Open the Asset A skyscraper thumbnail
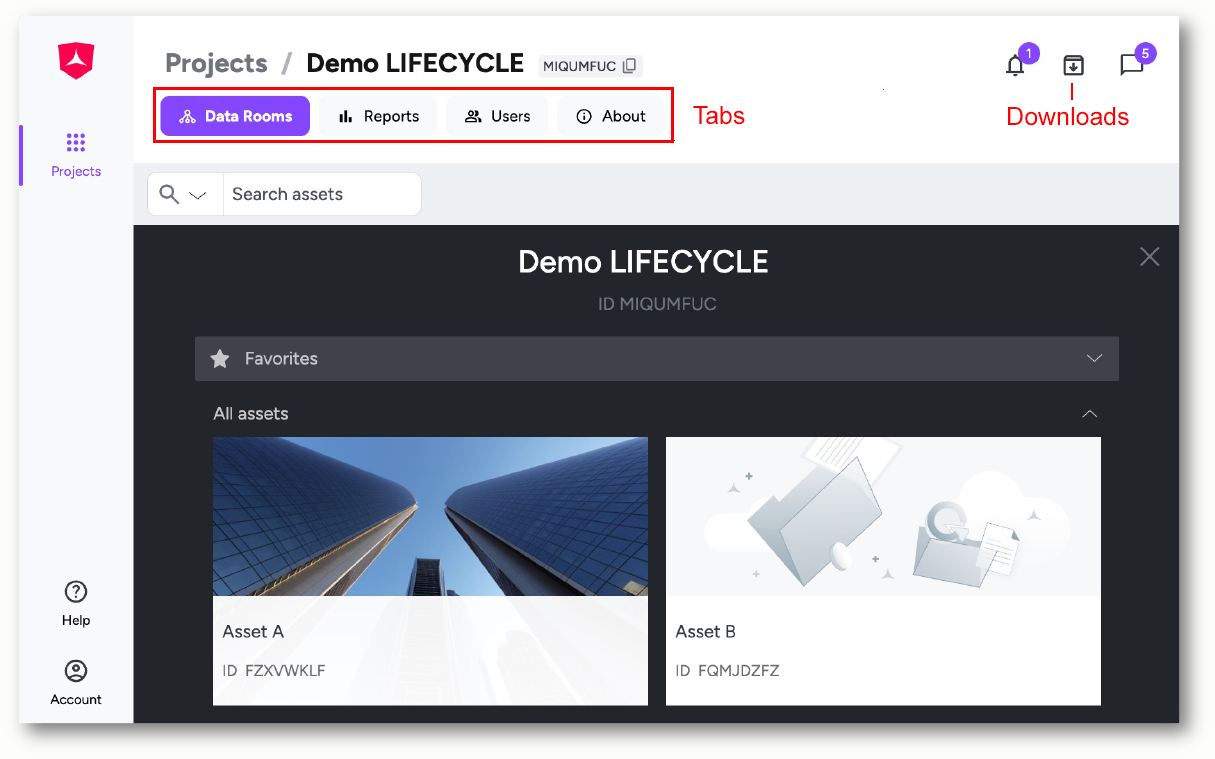 (430, 516)
